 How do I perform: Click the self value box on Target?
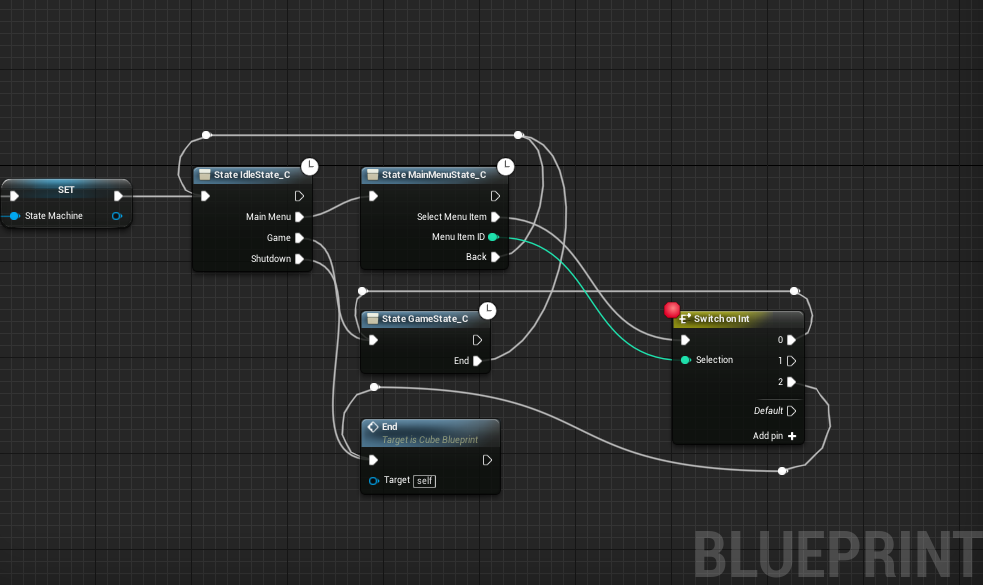424,481
